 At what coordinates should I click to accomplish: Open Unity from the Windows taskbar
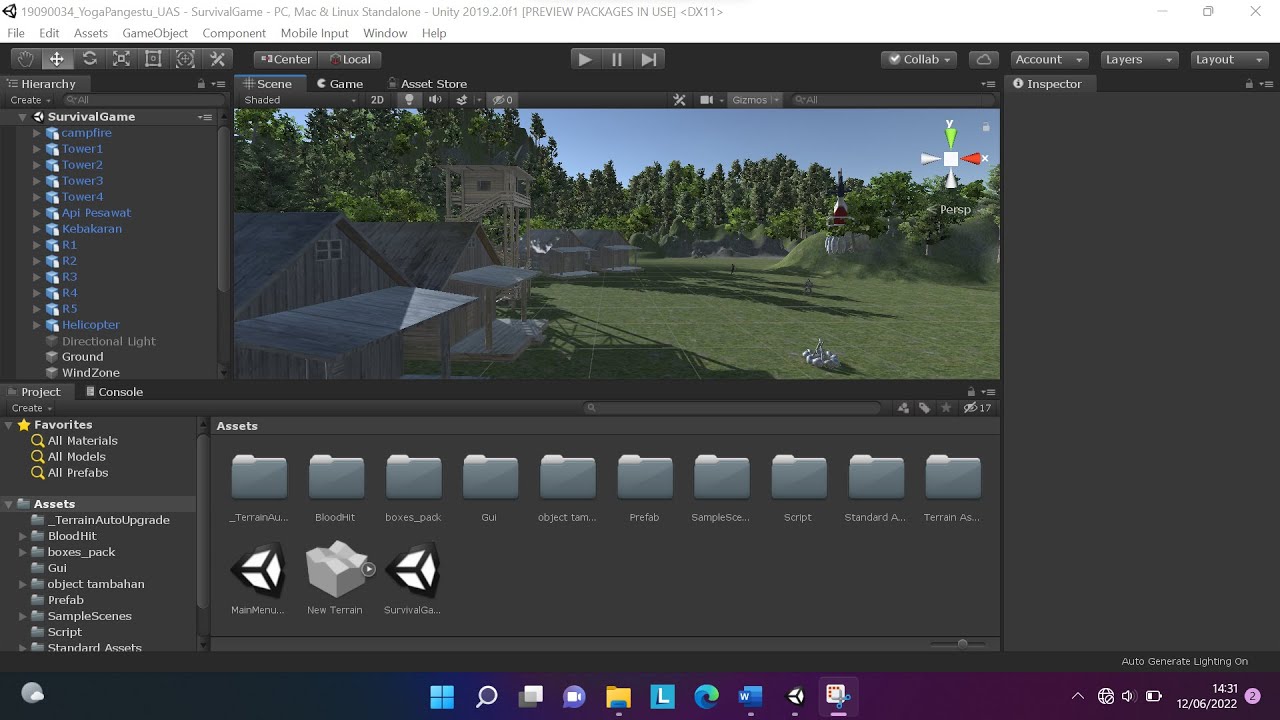coord(796,696)
